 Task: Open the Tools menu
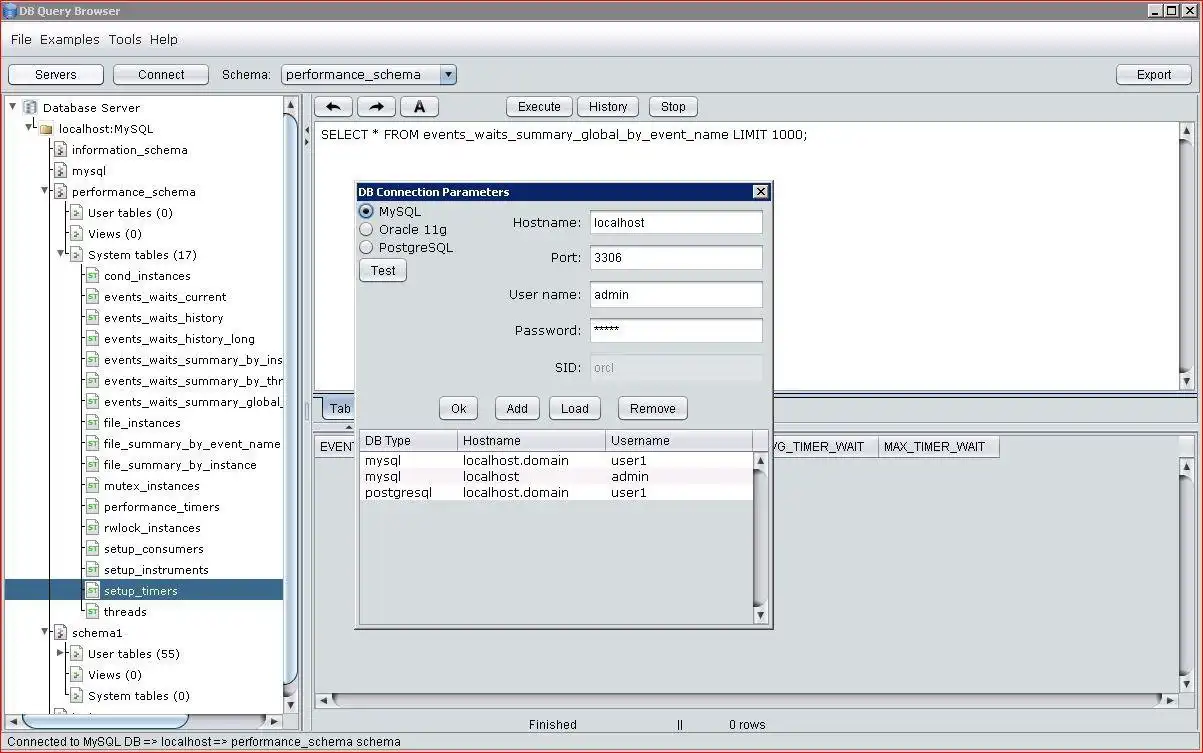coord(125,40)
